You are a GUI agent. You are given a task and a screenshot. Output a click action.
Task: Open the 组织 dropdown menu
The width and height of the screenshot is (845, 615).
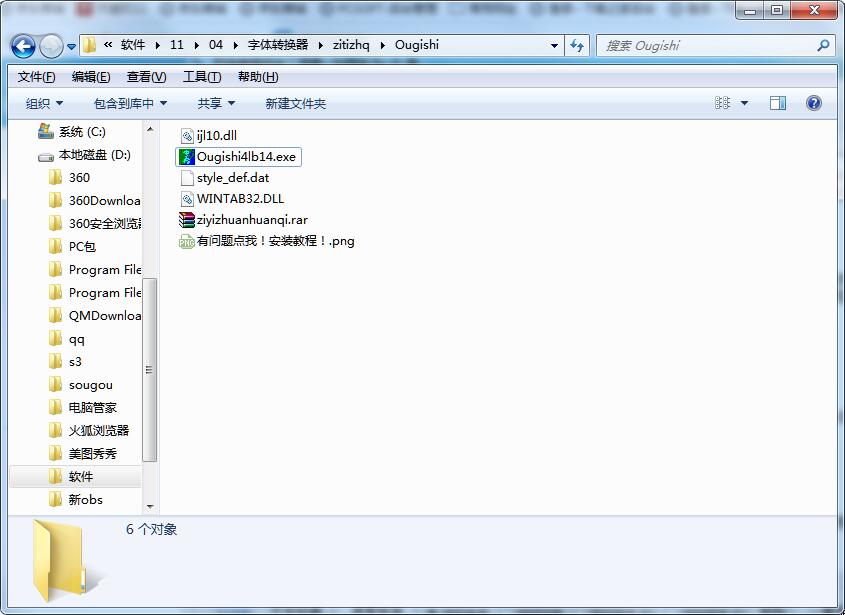point(44,103)
